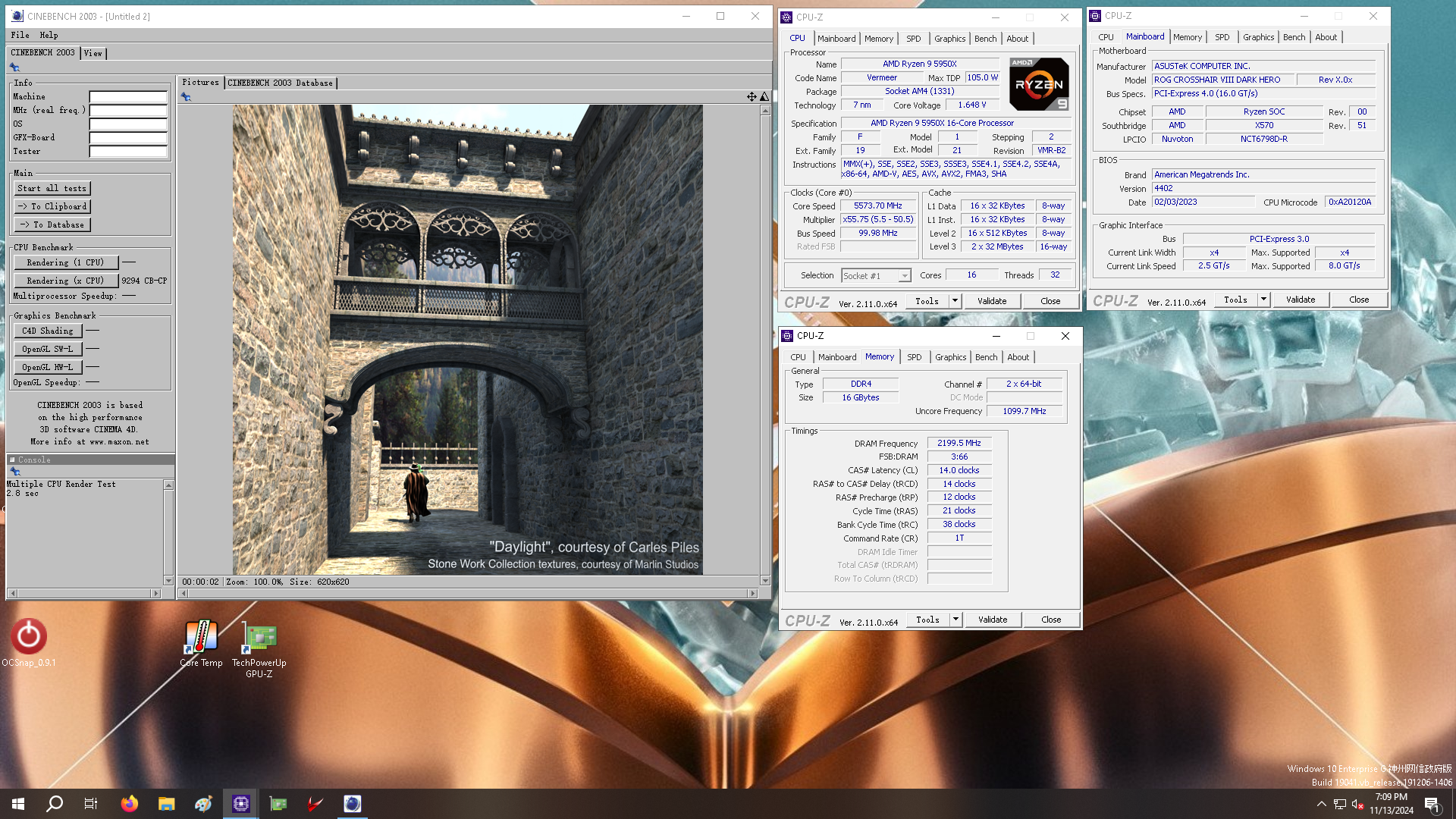1456x819 pixels.
Task: Select SPD tab in CPU-Z Memory window
Action: coord(915,357)
